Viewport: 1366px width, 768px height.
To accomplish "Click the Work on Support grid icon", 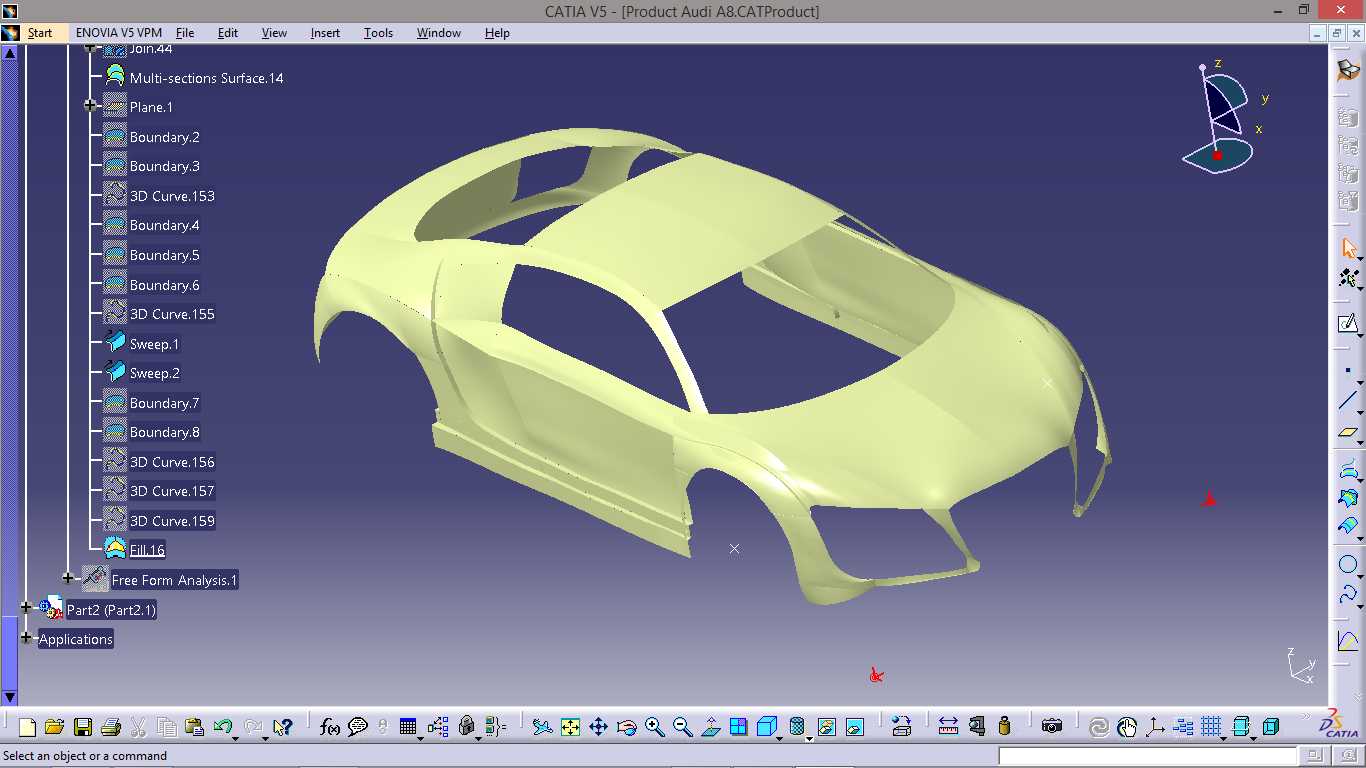I will click(x=1210, y=727).
